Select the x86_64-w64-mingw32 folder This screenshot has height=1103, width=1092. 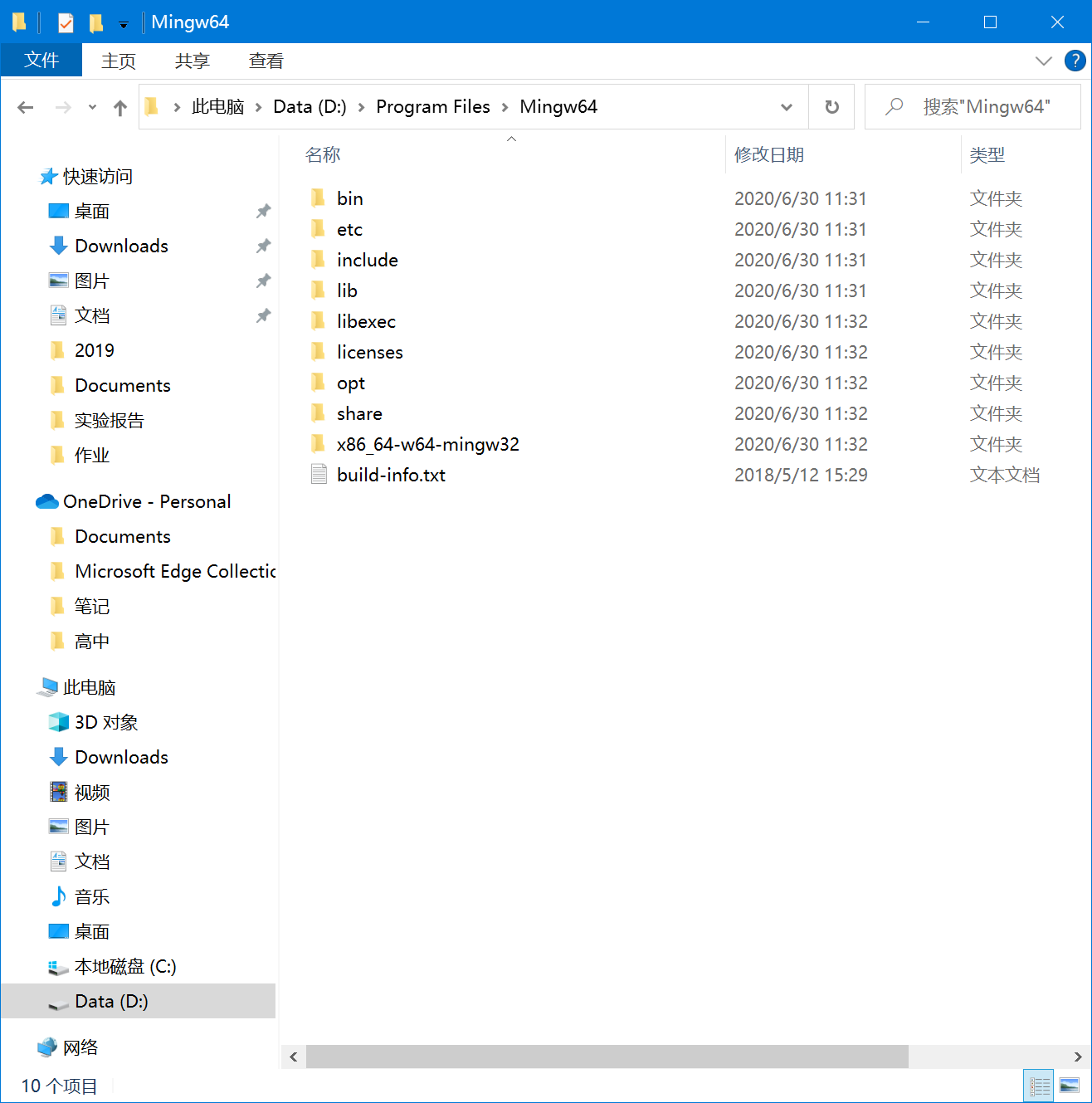coord(428,444)
